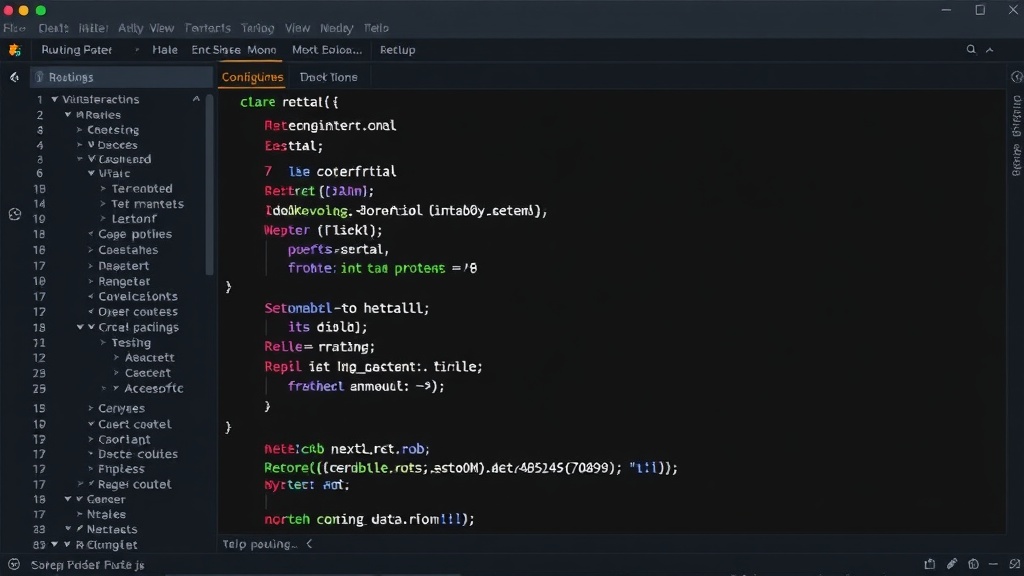The width and height of the screenshot is (1024, 576).
Task: Open the Fle menu
Action: (14, 28)
